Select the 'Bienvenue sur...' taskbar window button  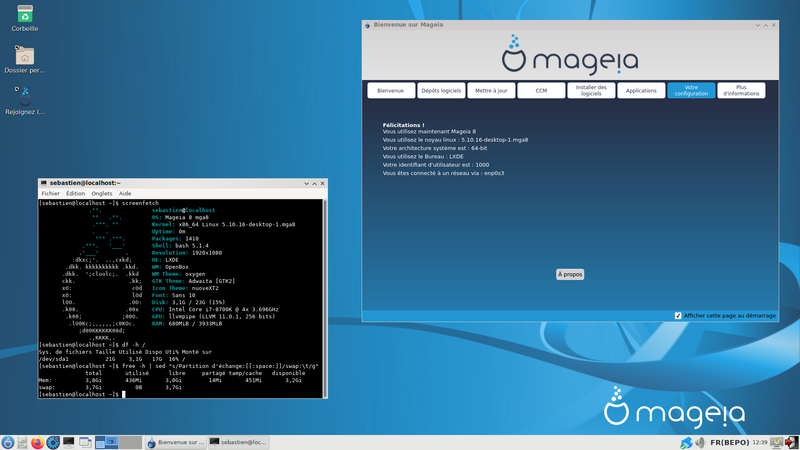[176, 442]
